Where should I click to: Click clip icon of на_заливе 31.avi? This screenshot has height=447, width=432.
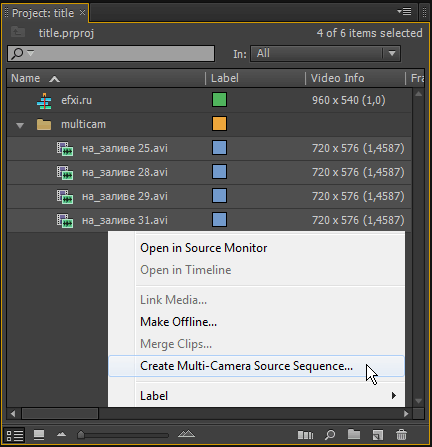65,221
